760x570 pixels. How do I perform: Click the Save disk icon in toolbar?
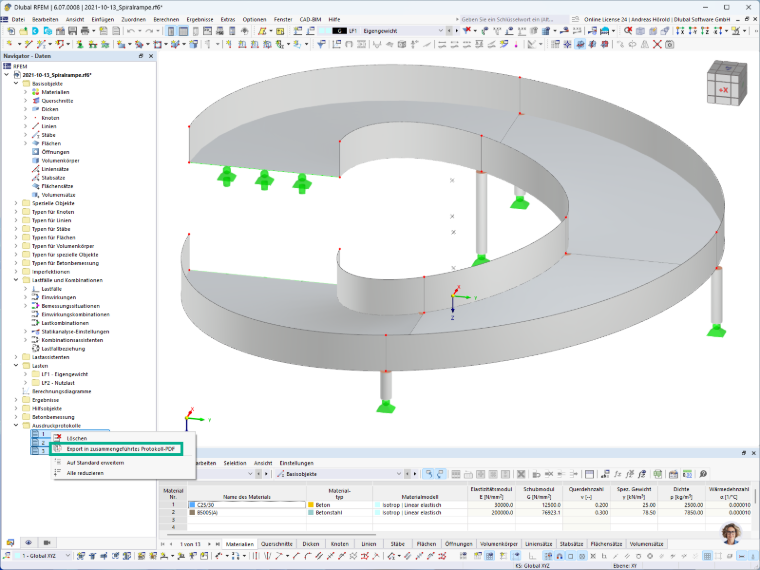click(x=72, y=31)
